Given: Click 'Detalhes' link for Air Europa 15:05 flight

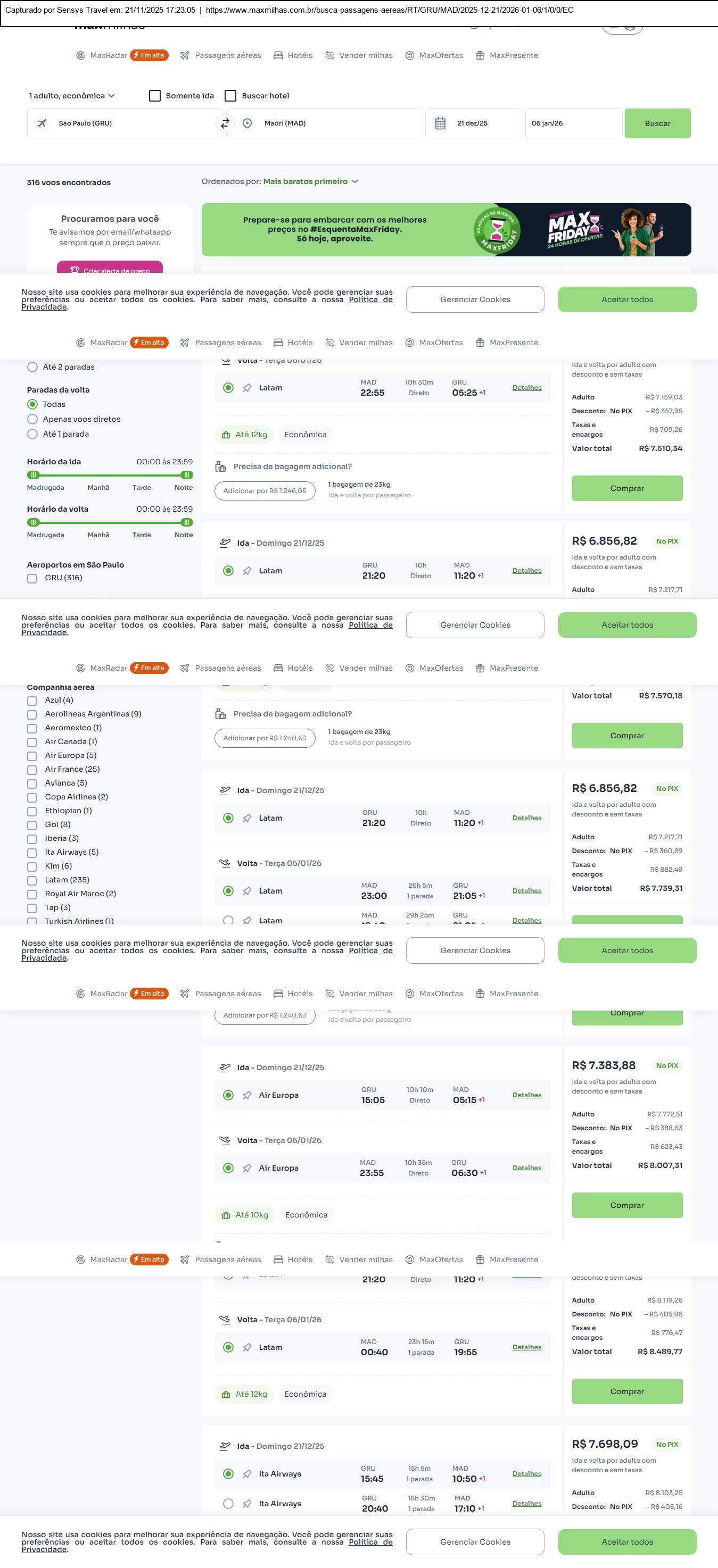Looking at the screenshot, I should 527,1095.
